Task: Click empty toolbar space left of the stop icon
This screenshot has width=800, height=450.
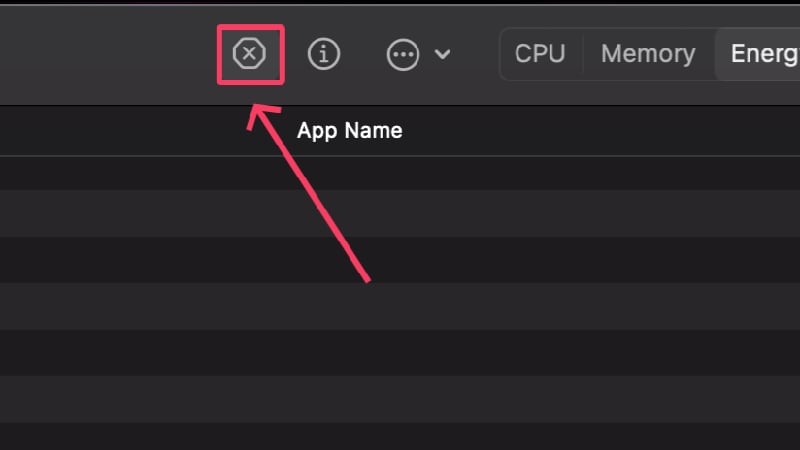Action: [108, 55]
